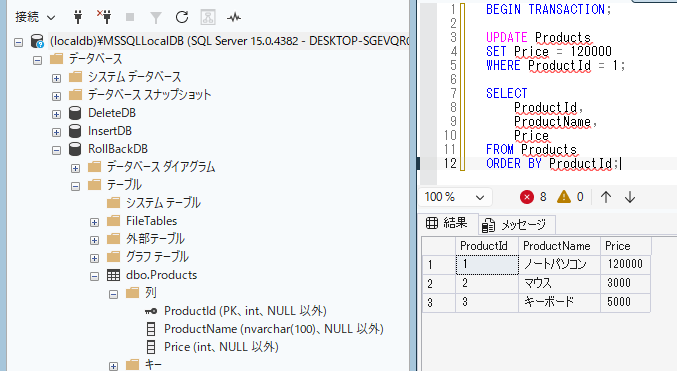677x371 pixels.
Task: Click BEGIN TRANSACTION on line 1
Action: tap(546, 9)
